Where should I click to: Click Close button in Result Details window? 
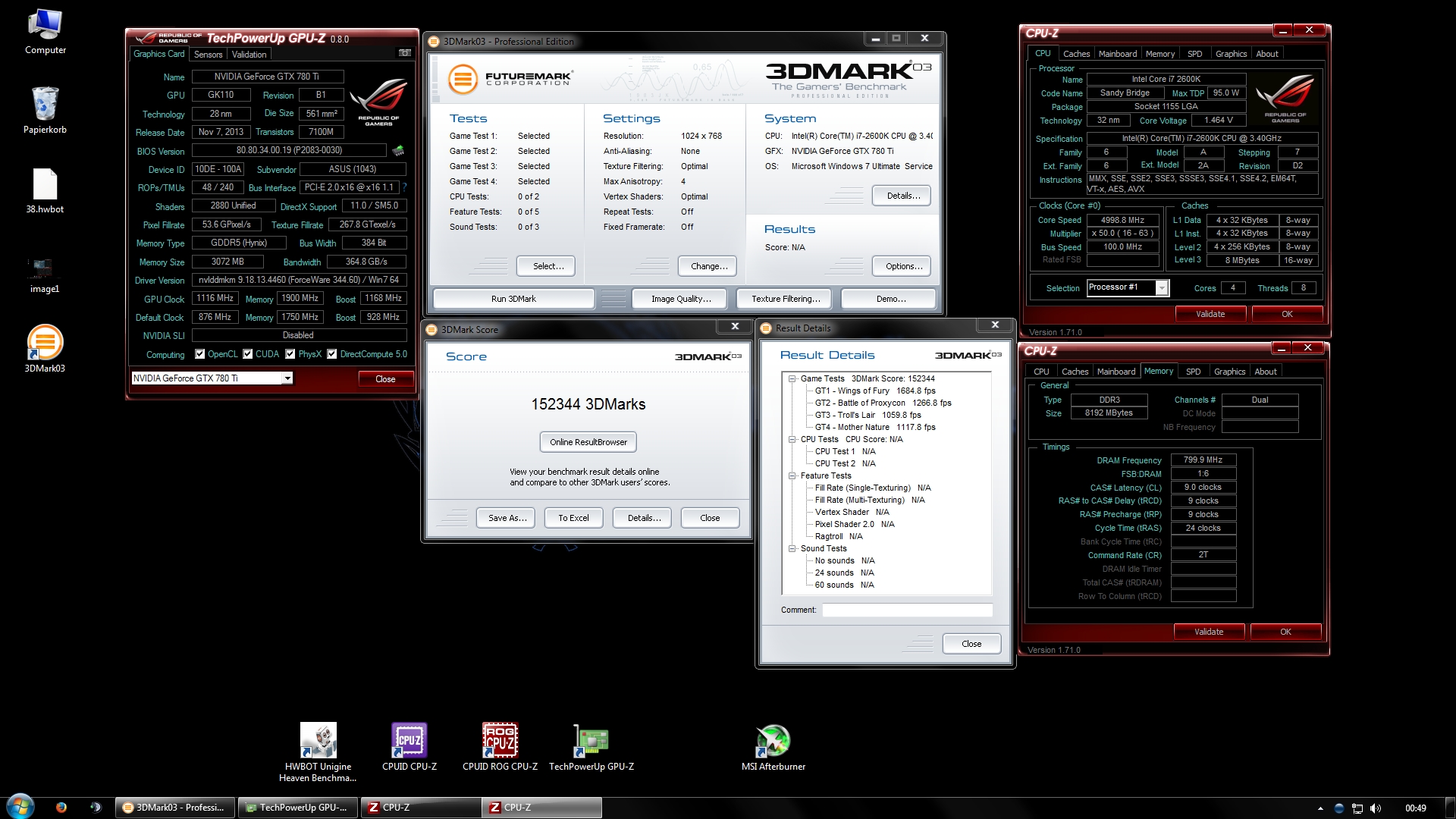pyautogui.click(x=971, y=644)
